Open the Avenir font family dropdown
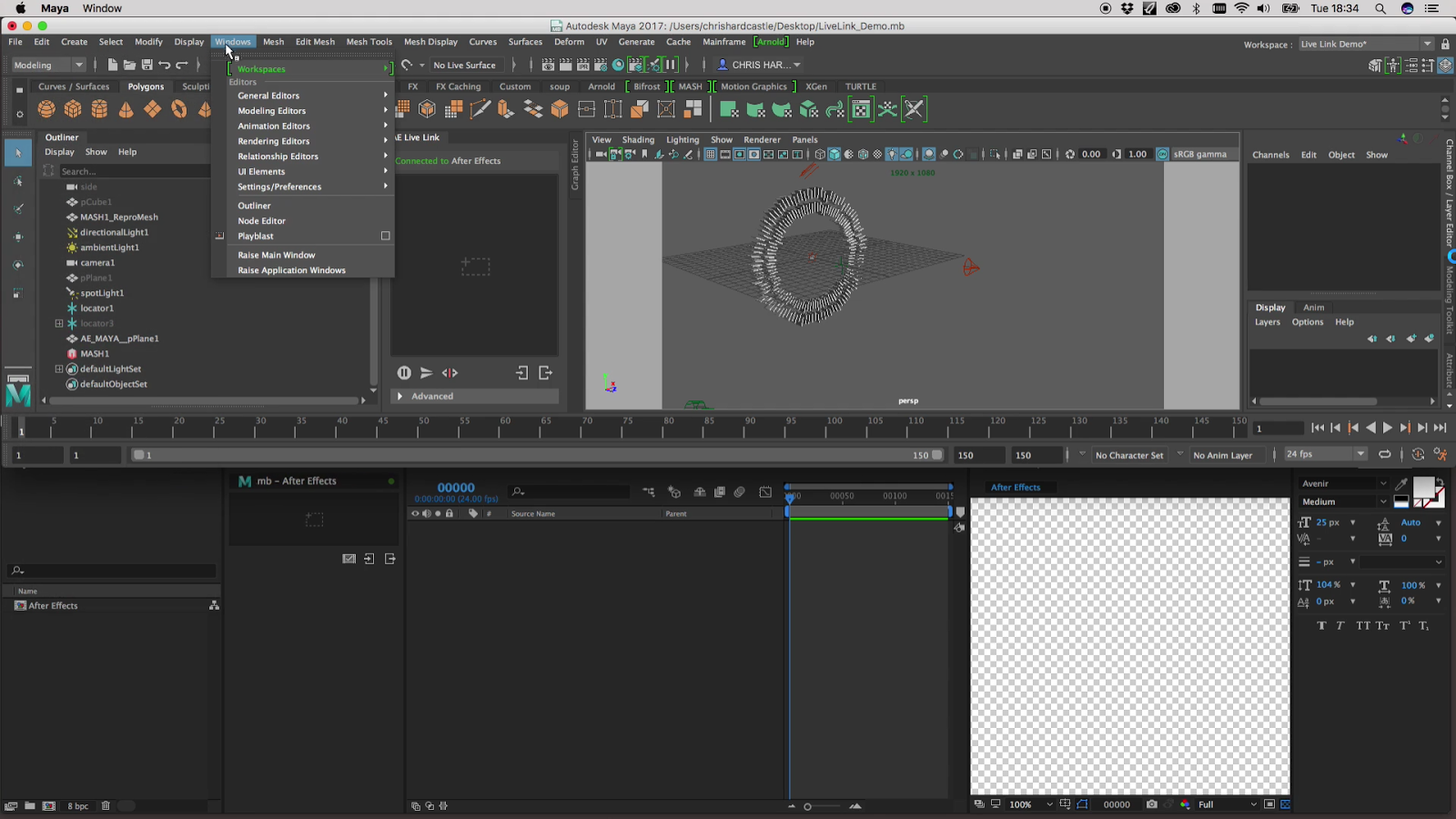Viewport: 1456px width, 819px height. pos(1343,483)
